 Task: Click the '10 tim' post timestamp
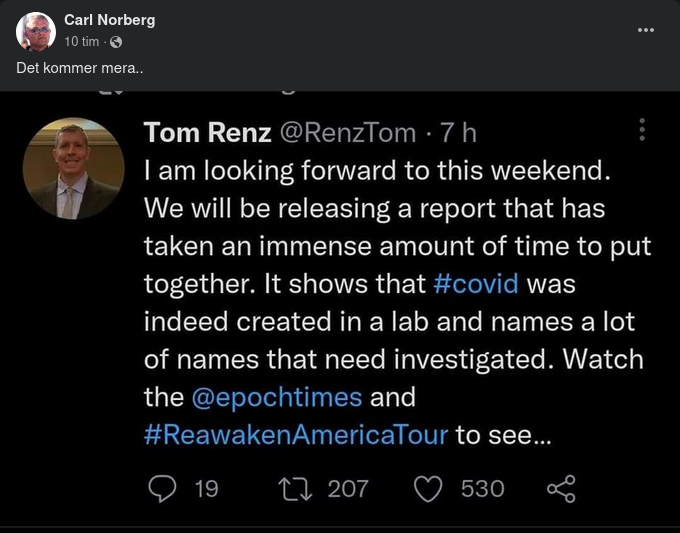82,42
